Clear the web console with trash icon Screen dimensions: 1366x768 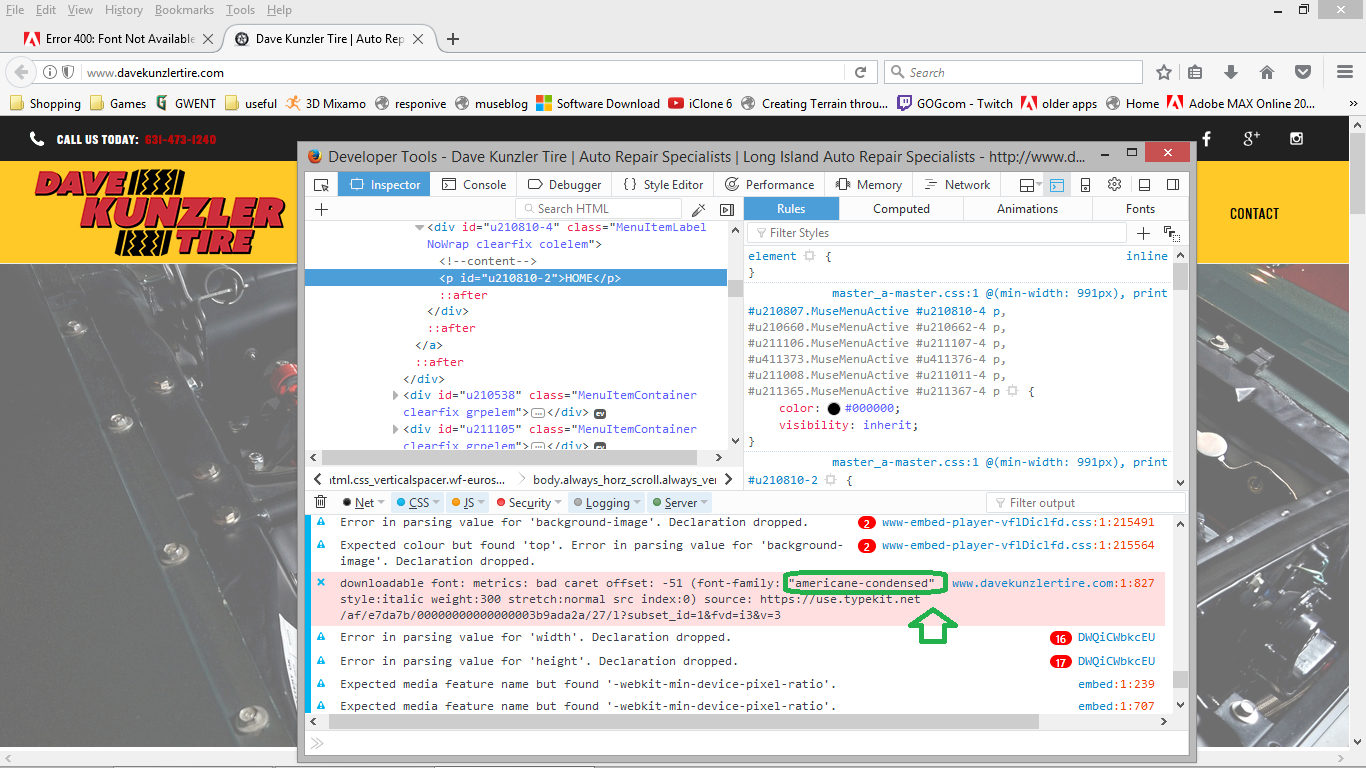coord(321,502)
